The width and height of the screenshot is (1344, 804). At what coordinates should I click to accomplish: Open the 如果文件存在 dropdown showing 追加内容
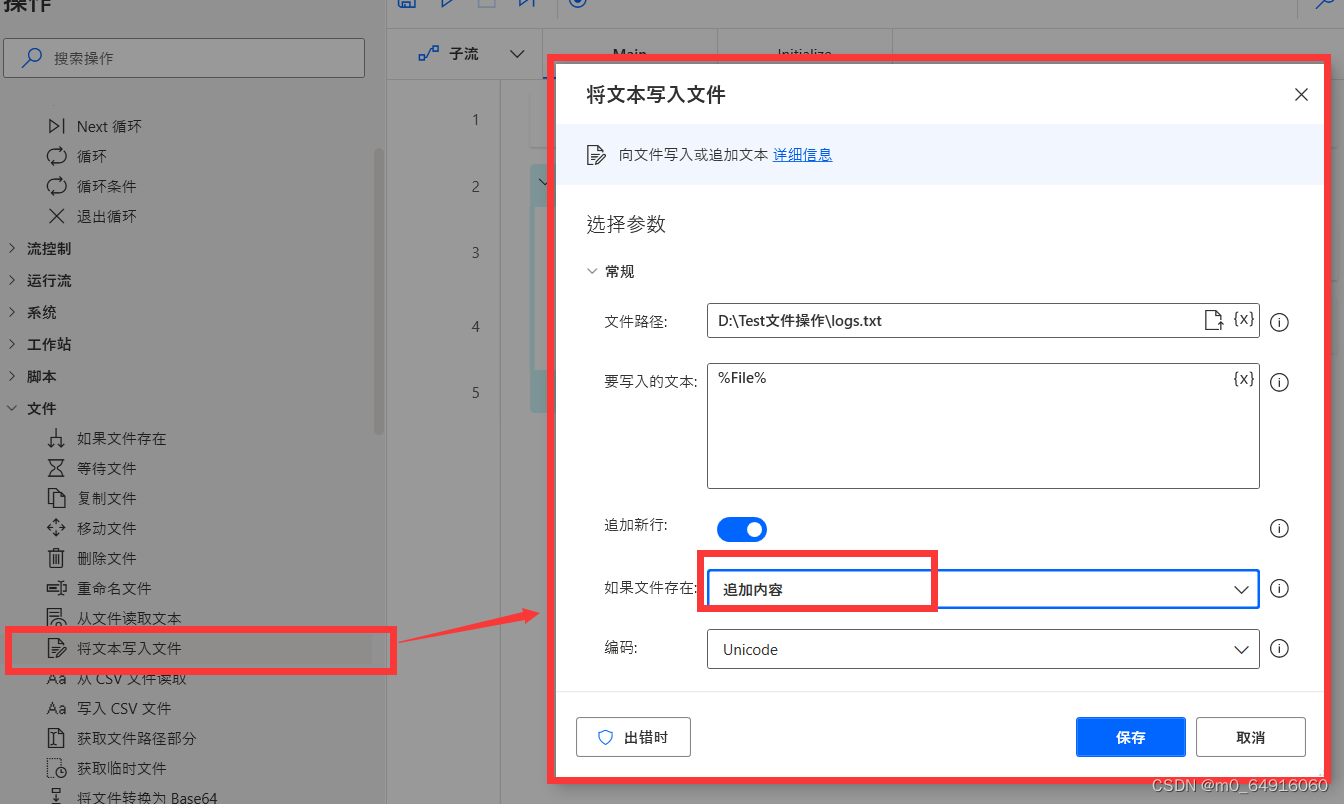1240,589
